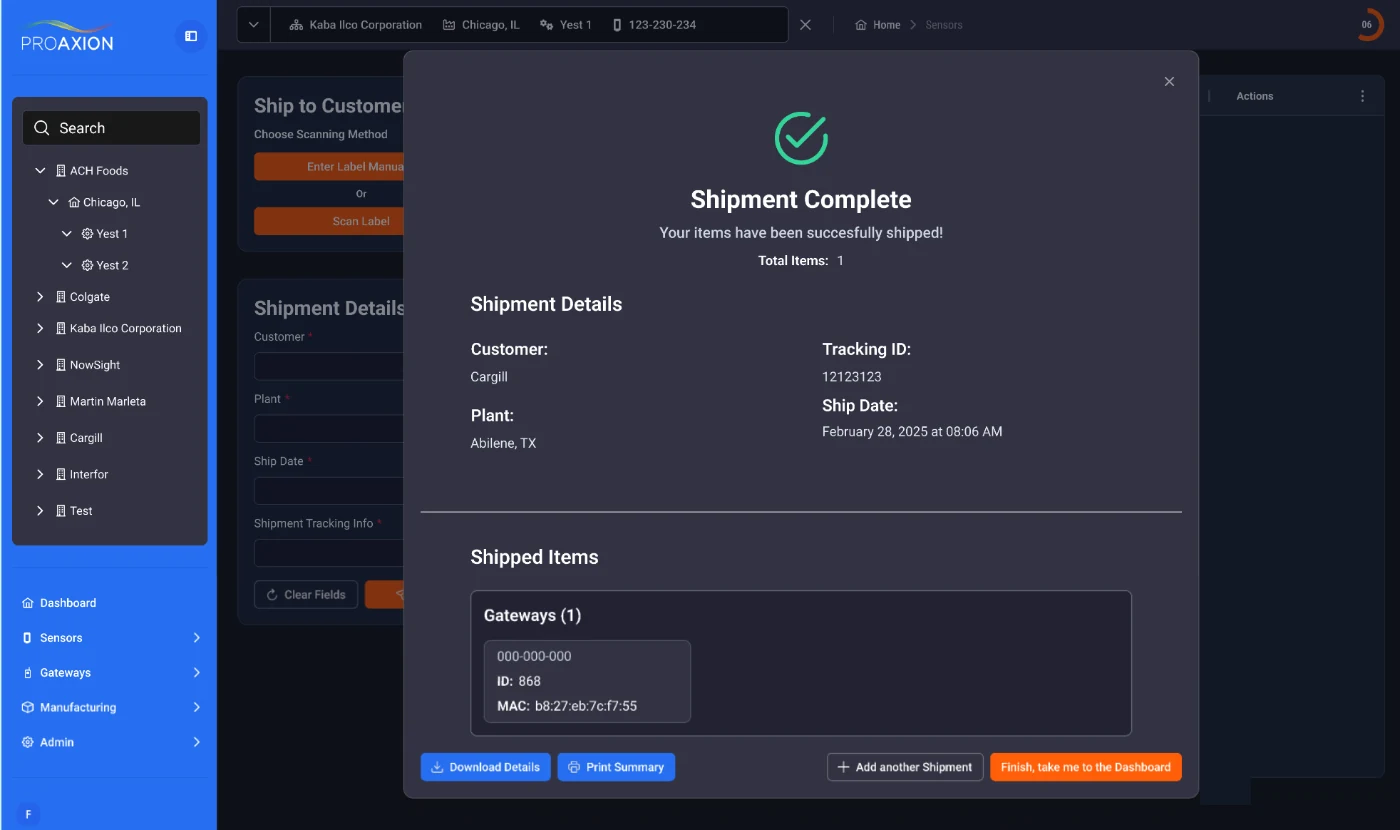Collapse the ACH Foods tree node
Image resolution: width=1400 pixels, height=830 pixels.
40,171
